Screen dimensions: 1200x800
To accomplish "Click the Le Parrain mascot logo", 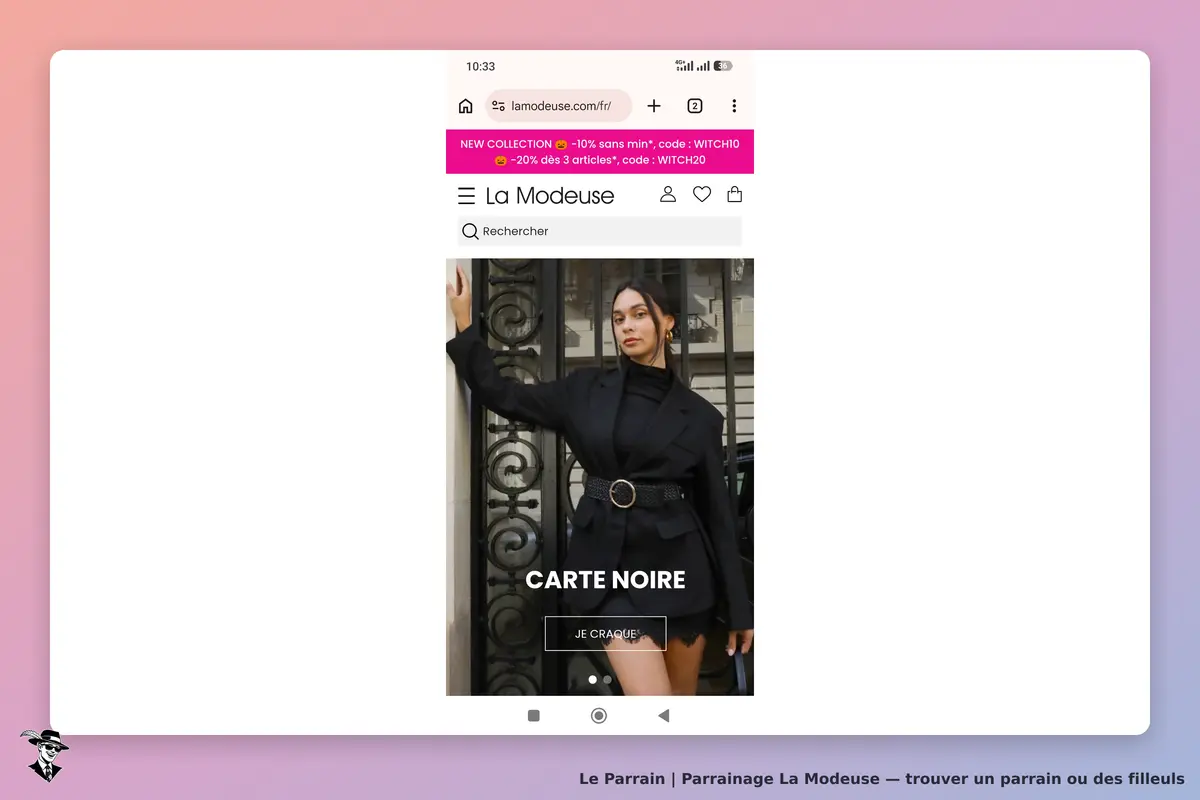I will tap(44, 755).
